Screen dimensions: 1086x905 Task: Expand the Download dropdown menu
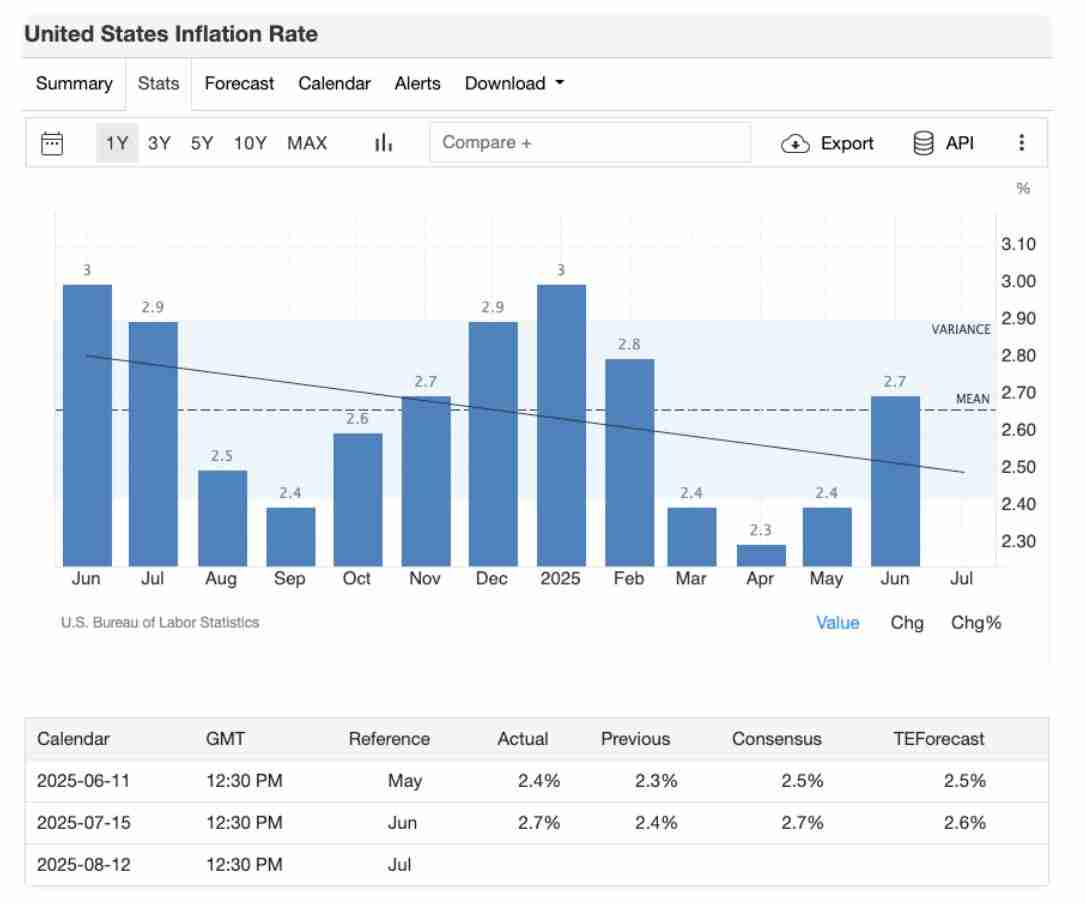(x=514, y=84)
